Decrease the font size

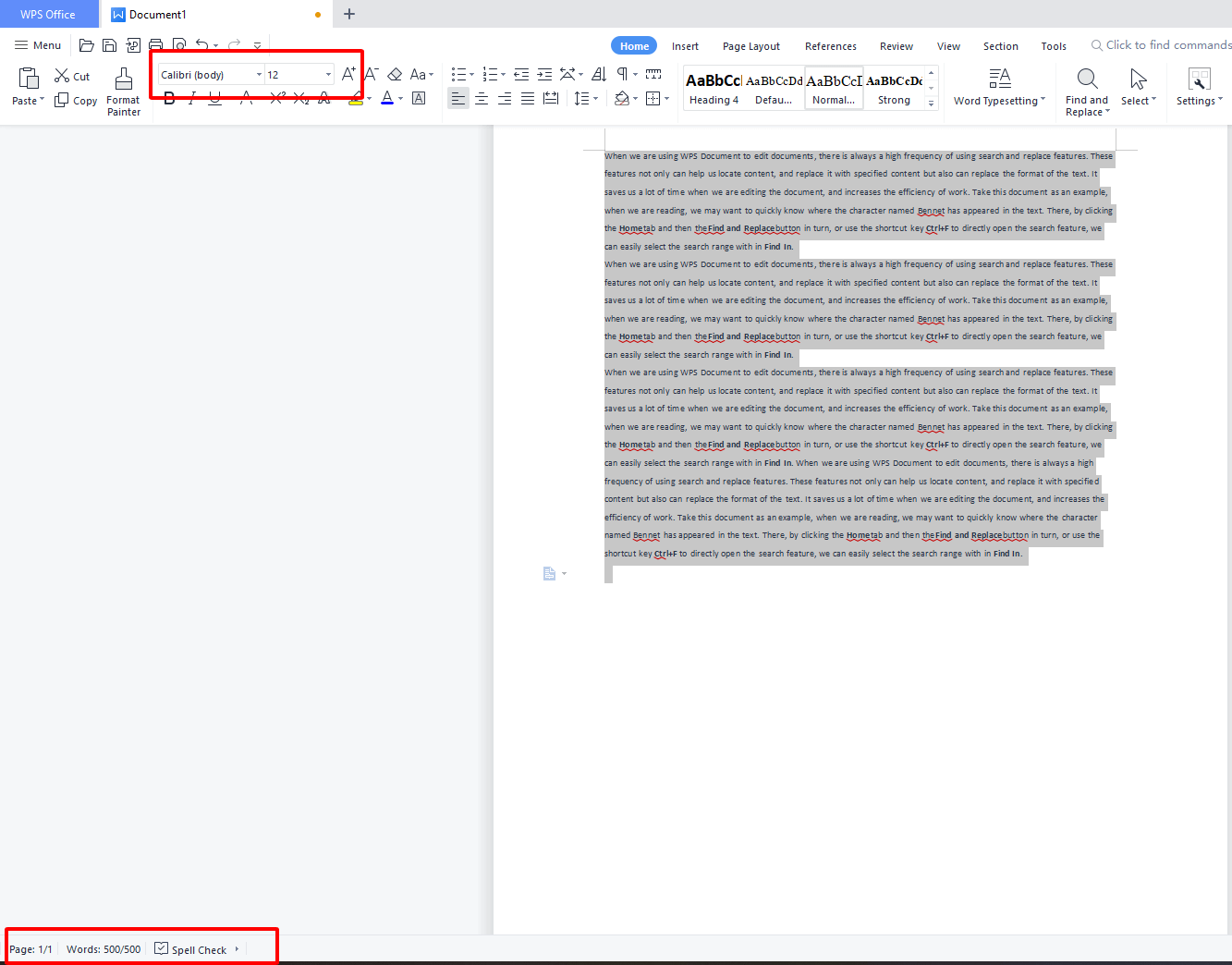tap(371, 74)
